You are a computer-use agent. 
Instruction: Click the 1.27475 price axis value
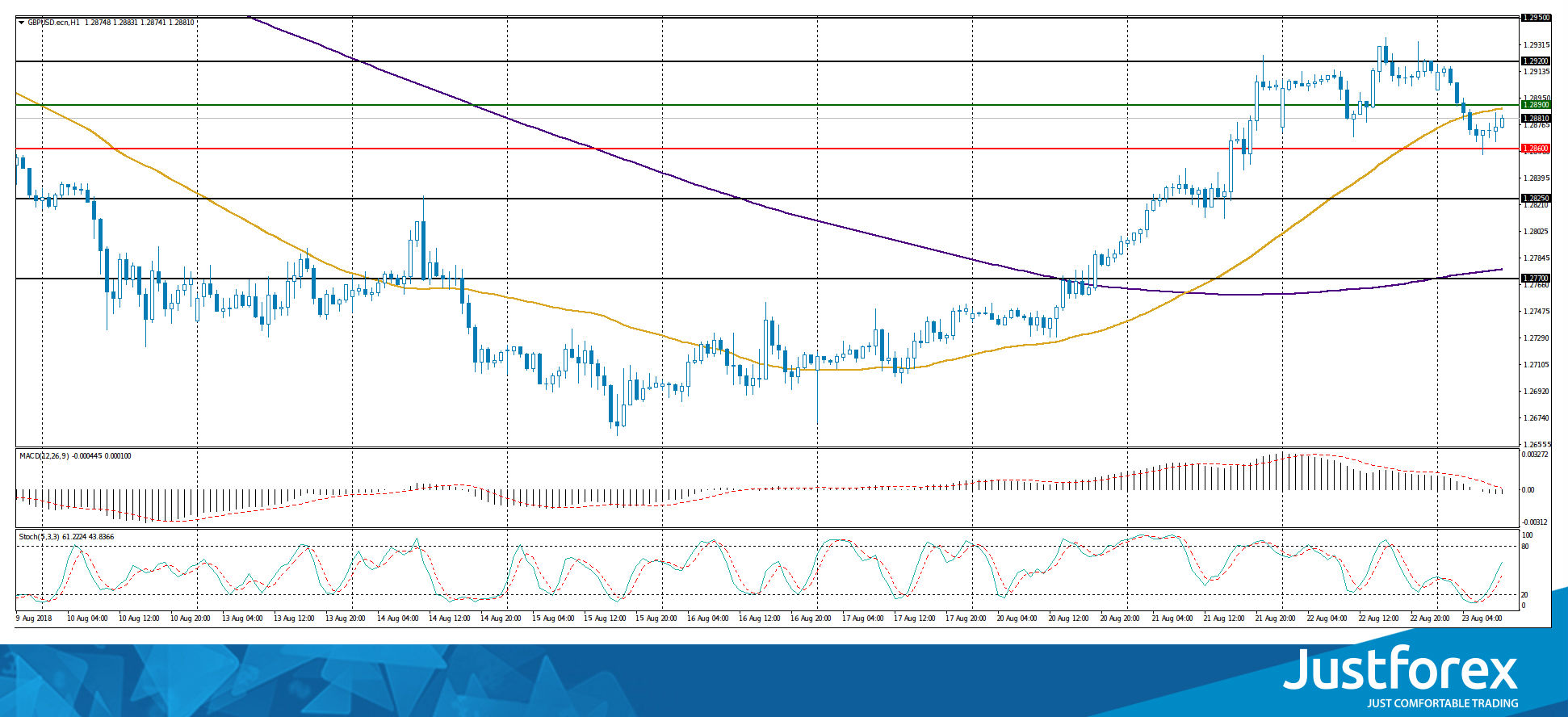point(1536,312)
